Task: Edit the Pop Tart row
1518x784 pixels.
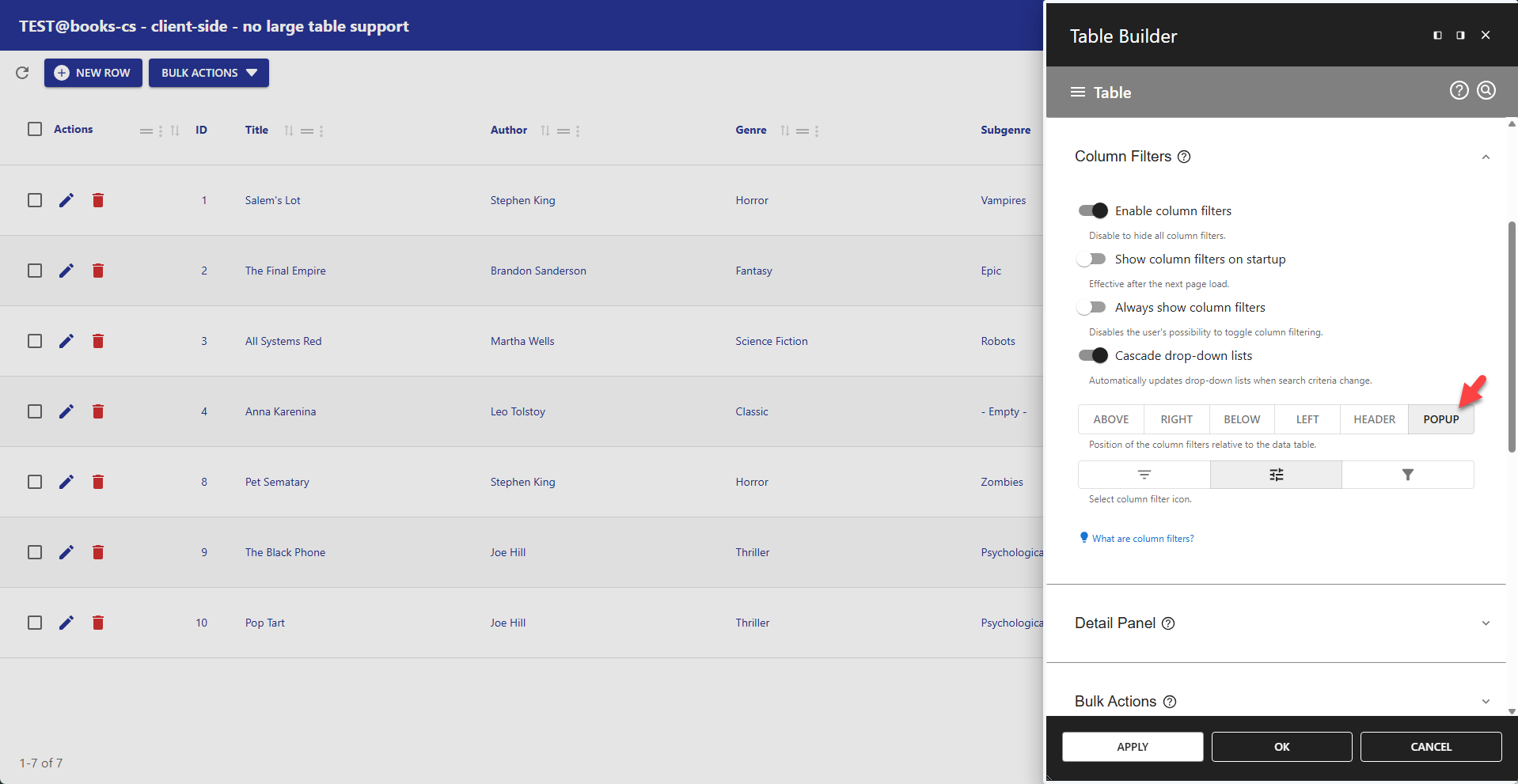Action: (x=66, y=623)
